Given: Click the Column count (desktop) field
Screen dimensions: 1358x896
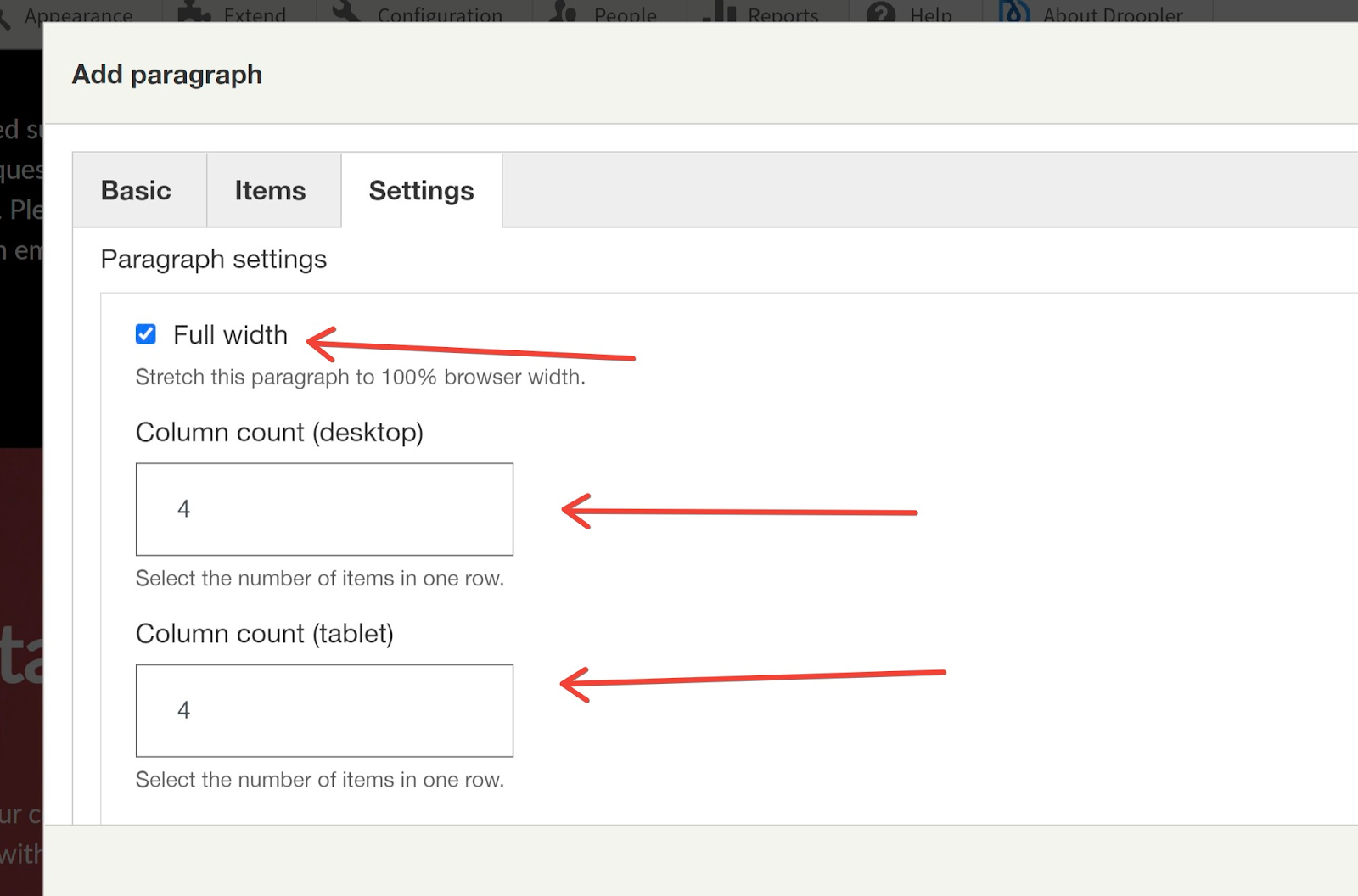Looking at the screenshot, I should click(x=324, y=509).
